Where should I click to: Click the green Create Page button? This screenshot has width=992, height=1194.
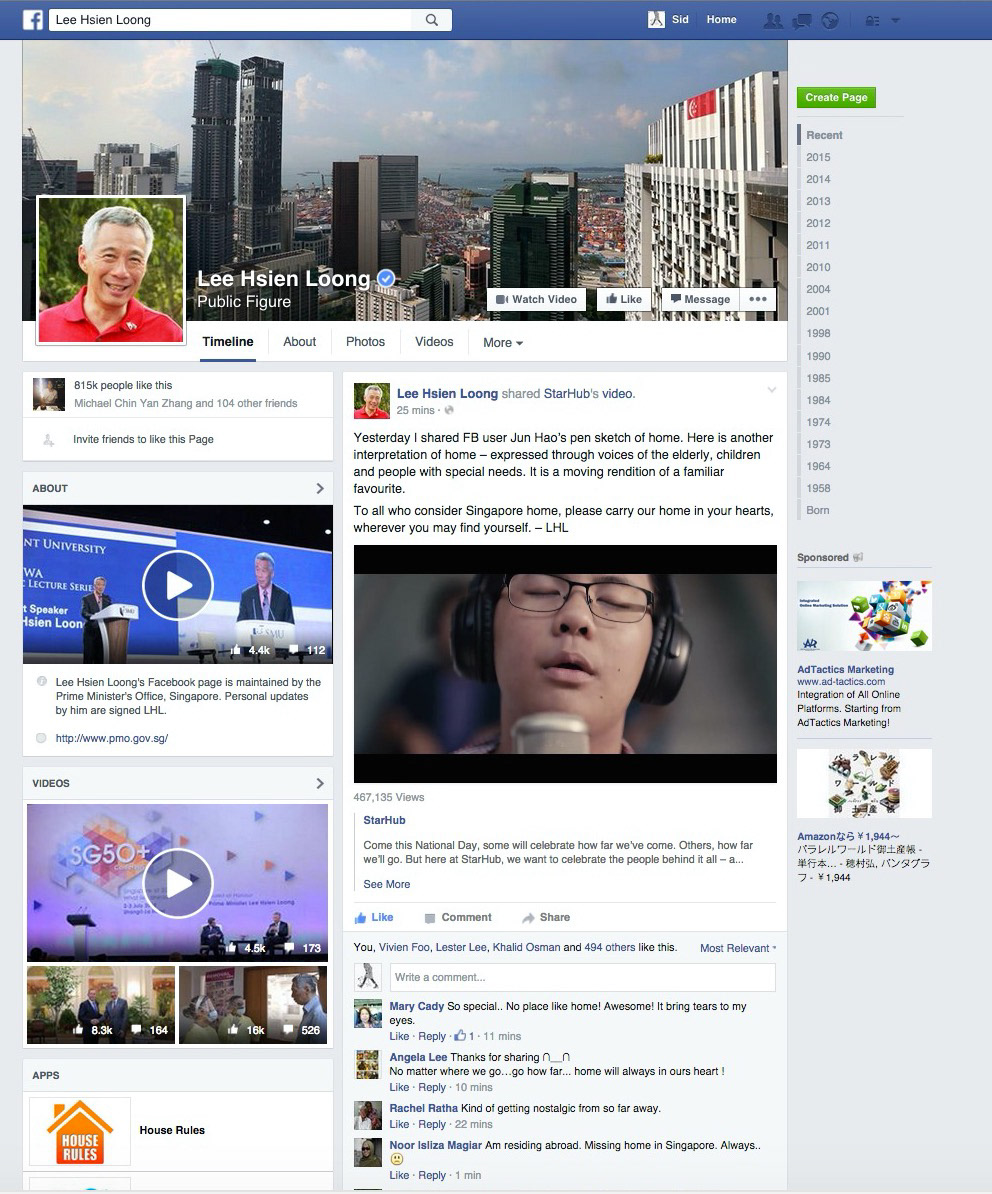[836, 97]
